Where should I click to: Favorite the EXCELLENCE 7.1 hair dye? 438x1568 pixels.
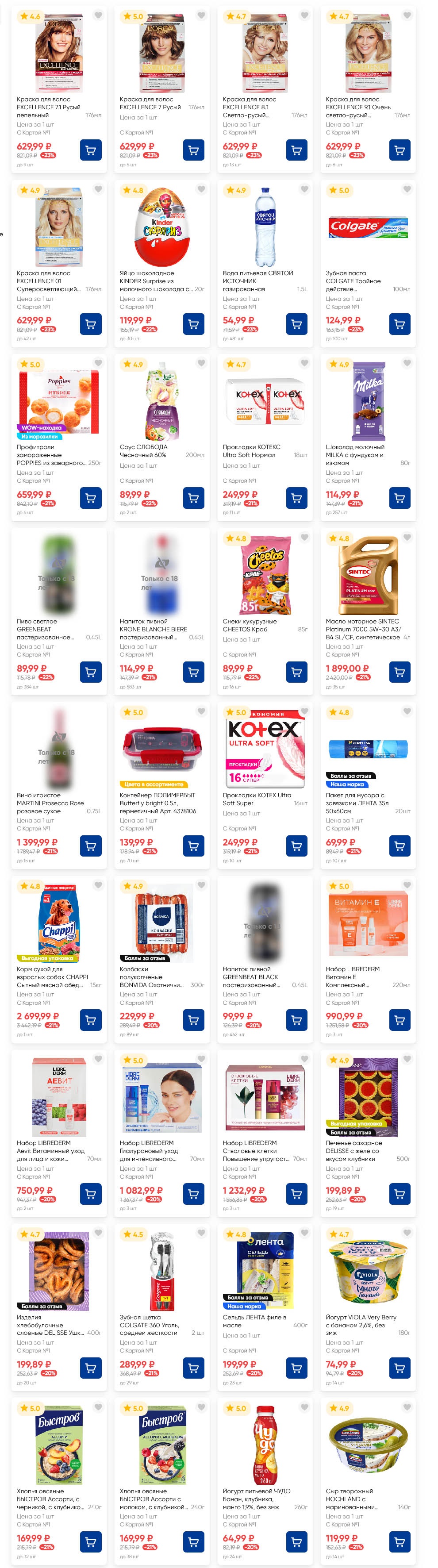click(x=99, y=15)
